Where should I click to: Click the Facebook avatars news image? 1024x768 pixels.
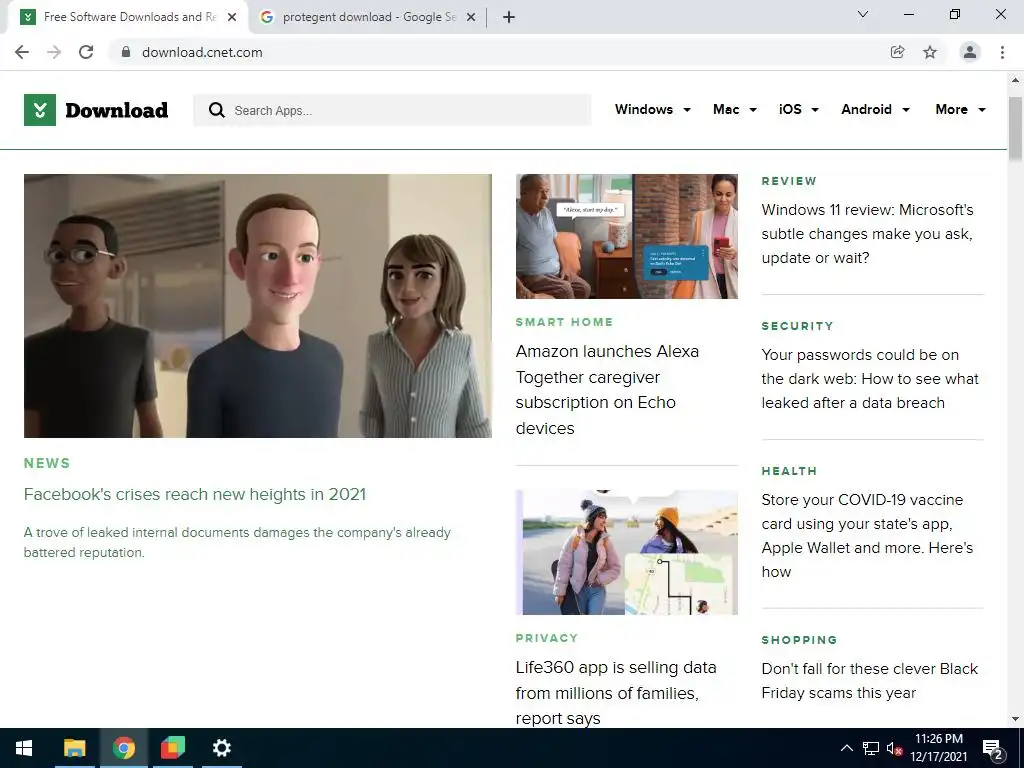(258, 306)
